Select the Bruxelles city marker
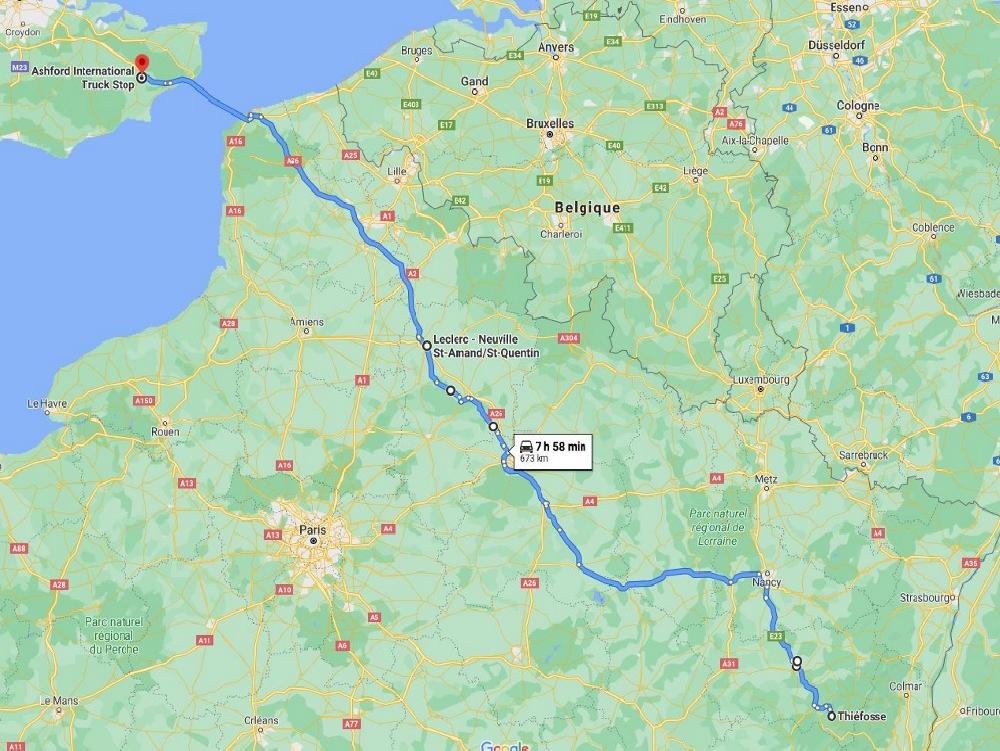The width and height of the screenshot is (1000, 751). (549, 135)
